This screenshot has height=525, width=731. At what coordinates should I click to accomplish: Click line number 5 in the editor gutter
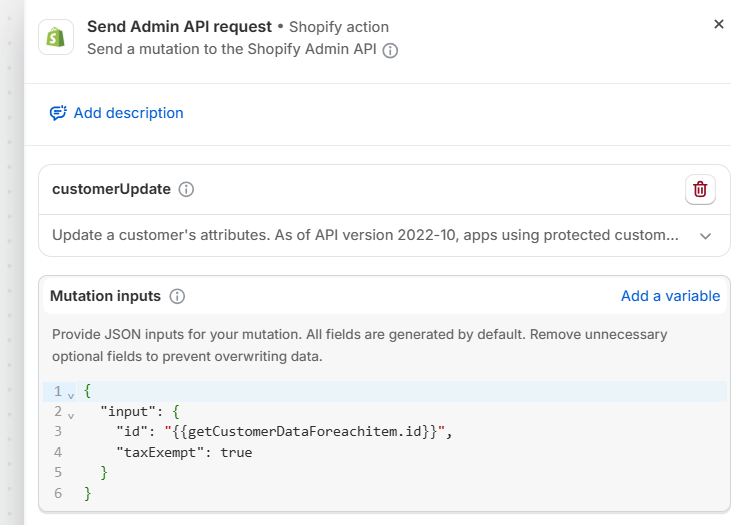click(58, 472)
